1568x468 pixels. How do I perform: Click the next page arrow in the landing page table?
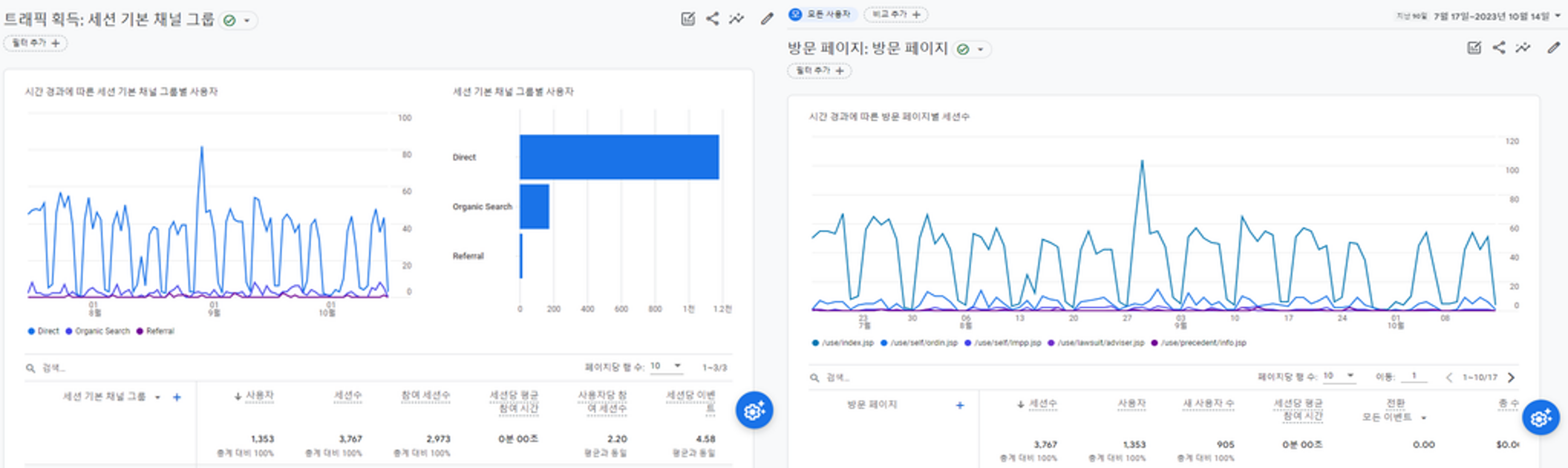(1511, 377)
